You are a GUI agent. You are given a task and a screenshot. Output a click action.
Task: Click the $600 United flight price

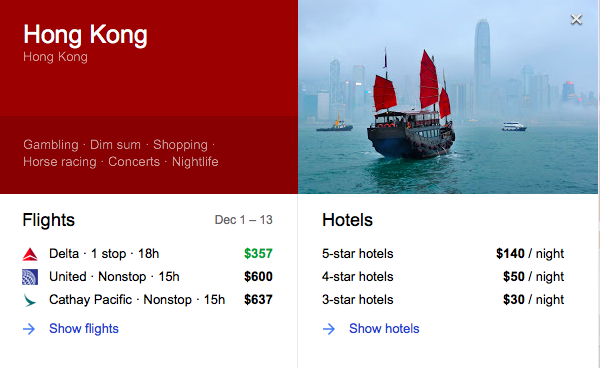click(x=258, y=277)
